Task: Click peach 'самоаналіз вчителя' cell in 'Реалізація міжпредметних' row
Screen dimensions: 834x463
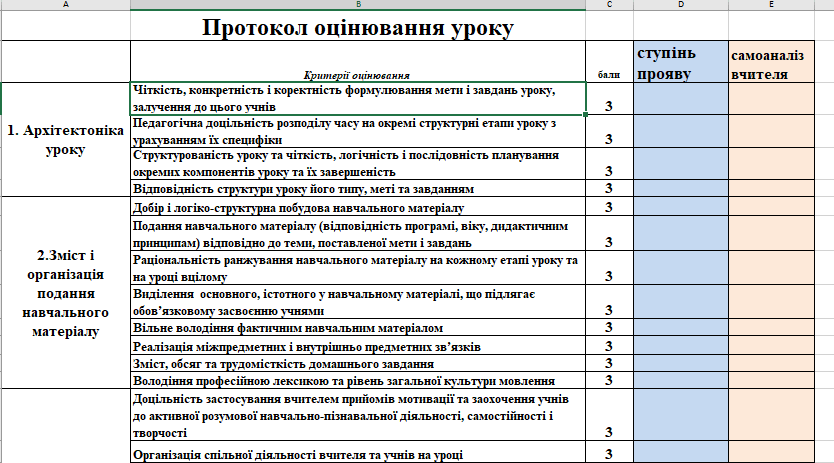Action: click(771, 345)
